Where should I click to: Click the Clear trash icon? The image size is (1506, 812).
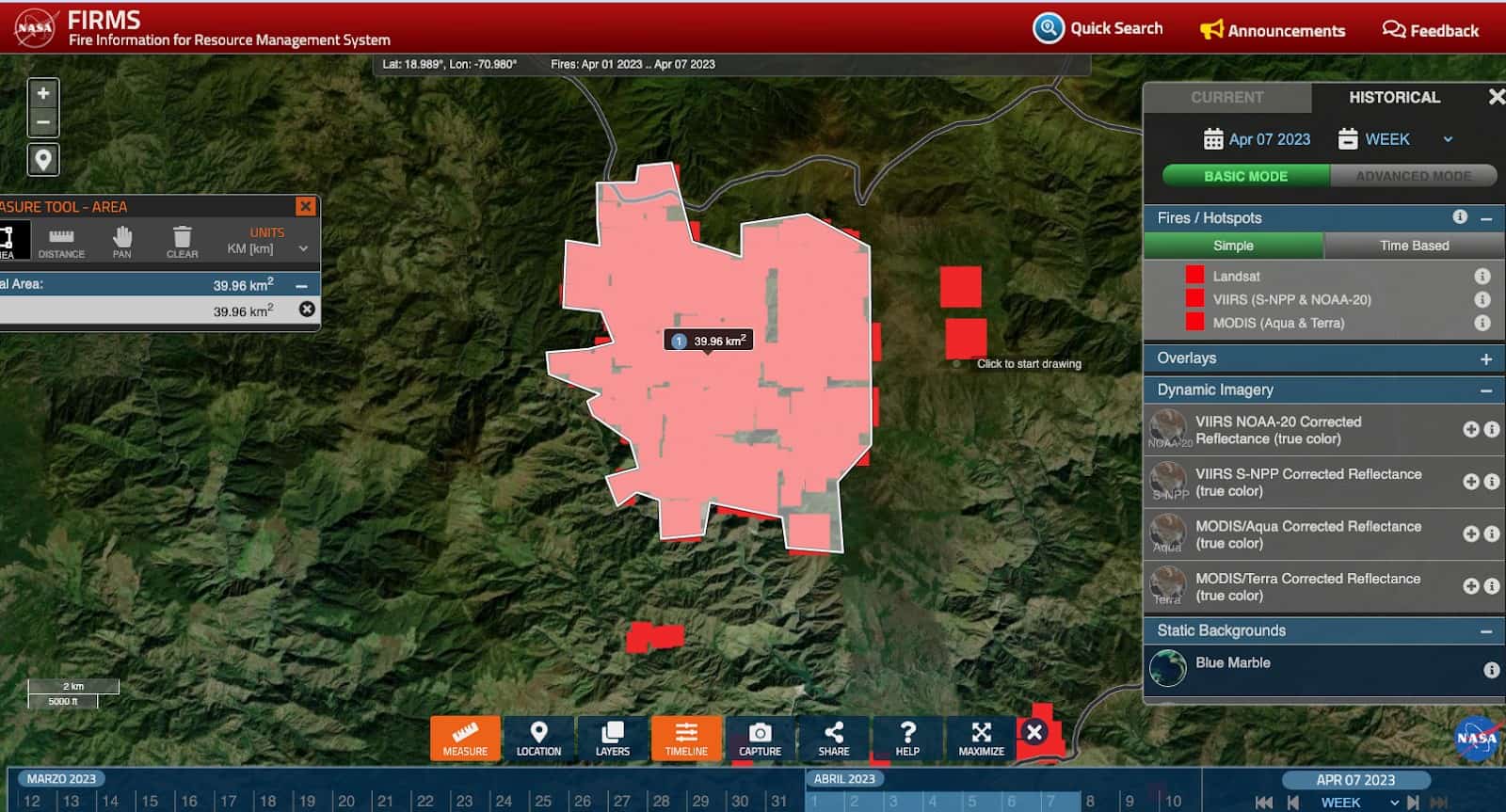pos(182,241)
